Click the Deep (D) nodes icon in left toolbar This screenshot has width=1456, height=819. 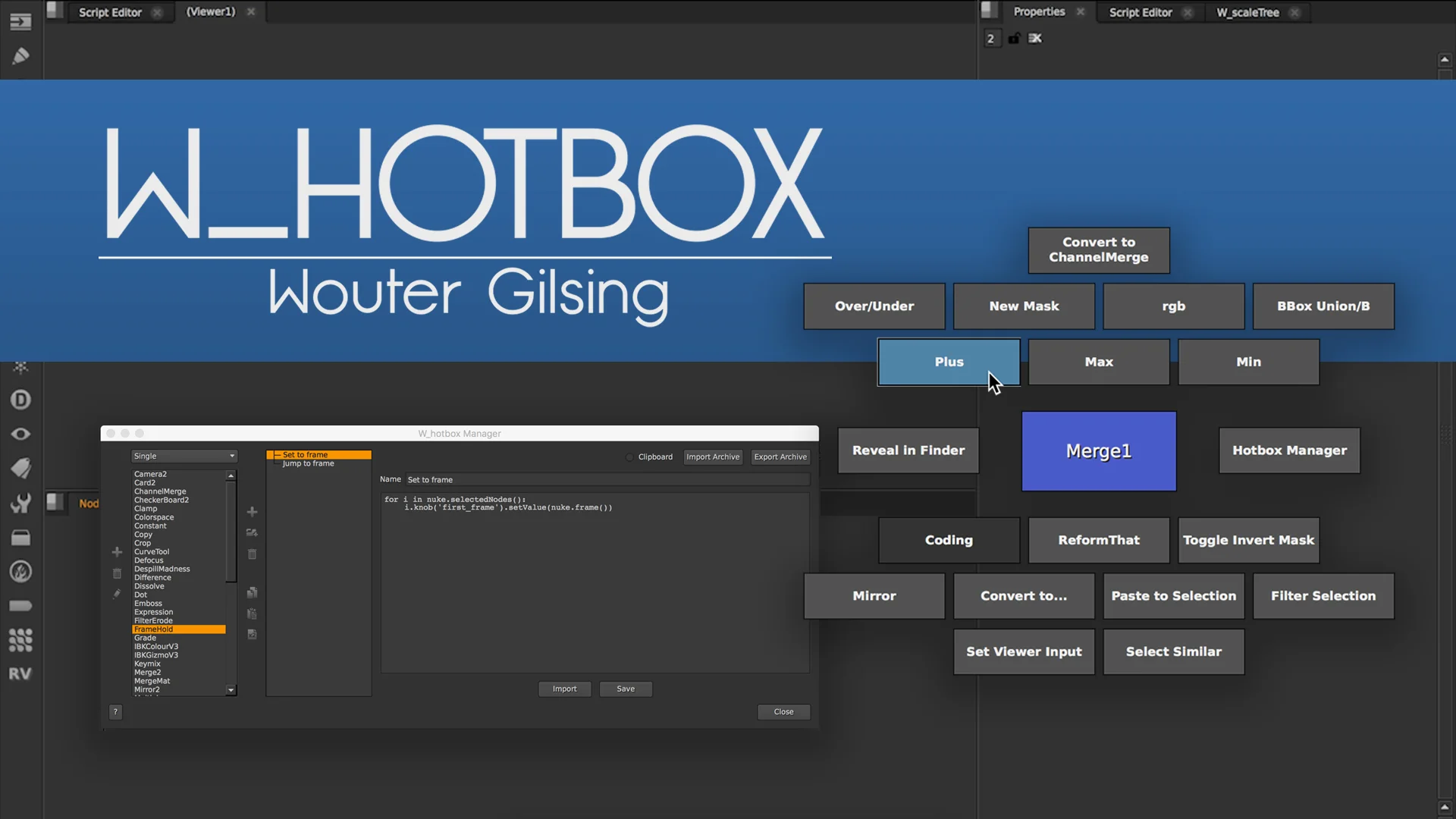tap(20, 400)
